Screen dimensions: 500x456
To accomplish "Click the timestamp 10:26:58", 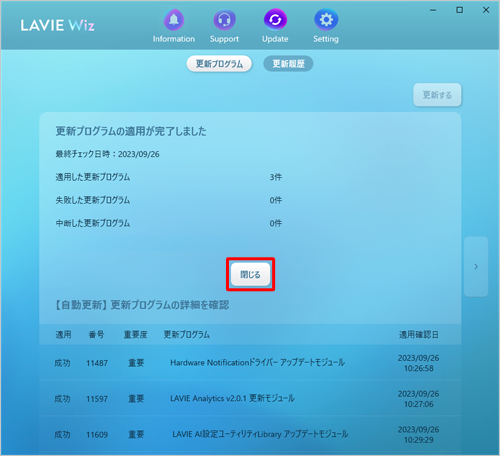I will (419, 368).
